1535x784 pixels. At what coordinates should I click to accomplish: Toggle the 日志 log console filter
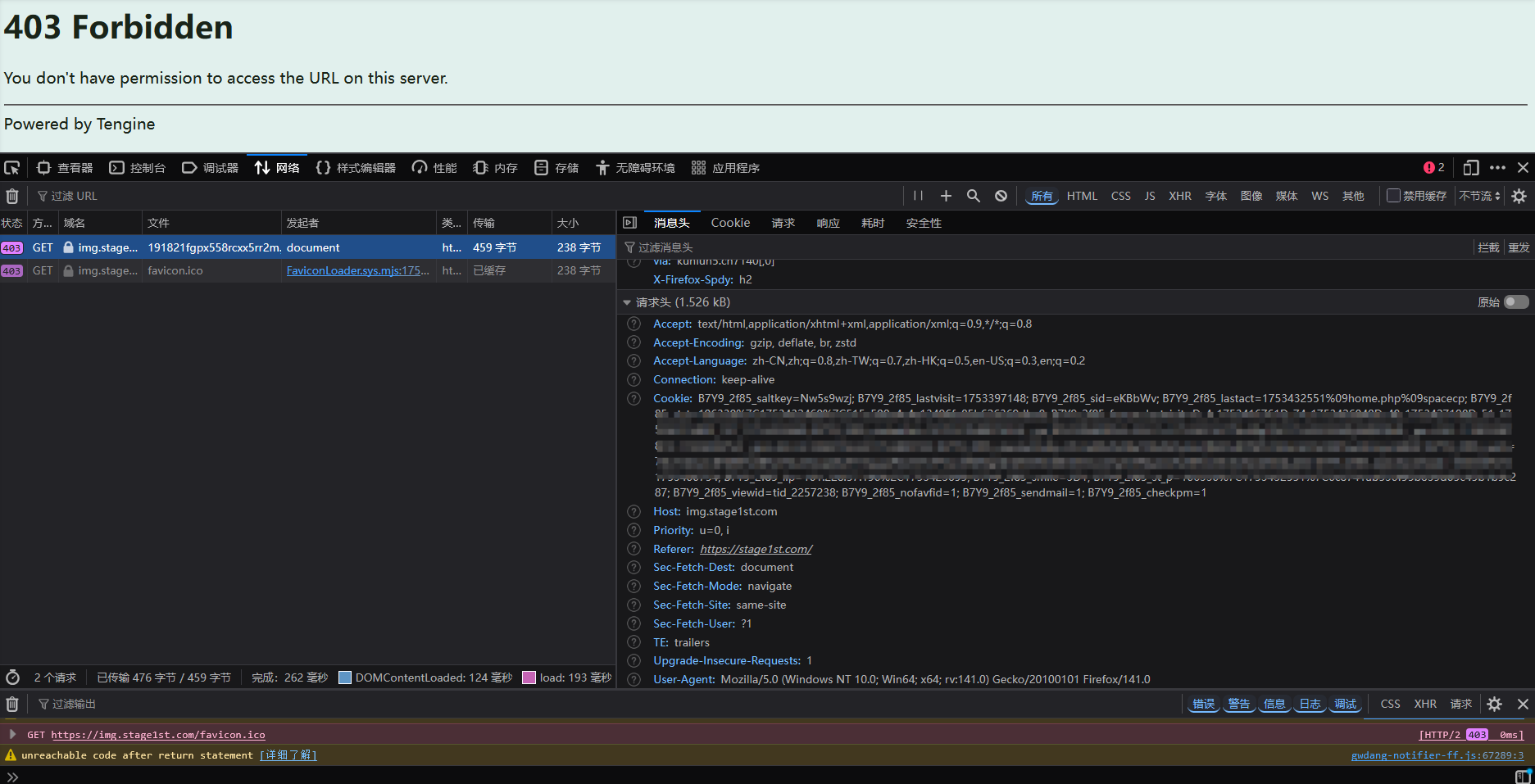tap(1310, 705)
